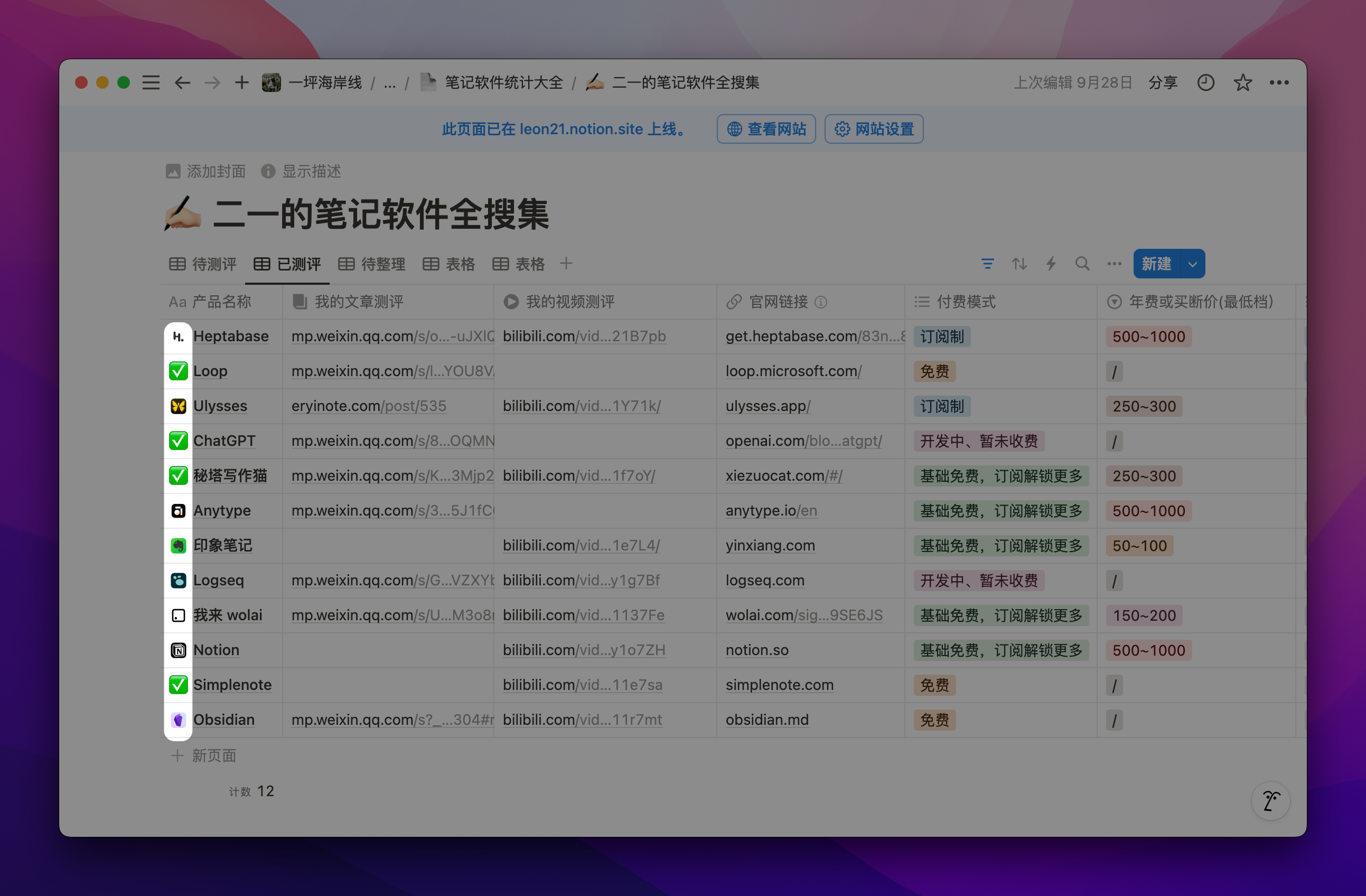
Task: Click green checkmark icon next to Loop
Action: 179,371
